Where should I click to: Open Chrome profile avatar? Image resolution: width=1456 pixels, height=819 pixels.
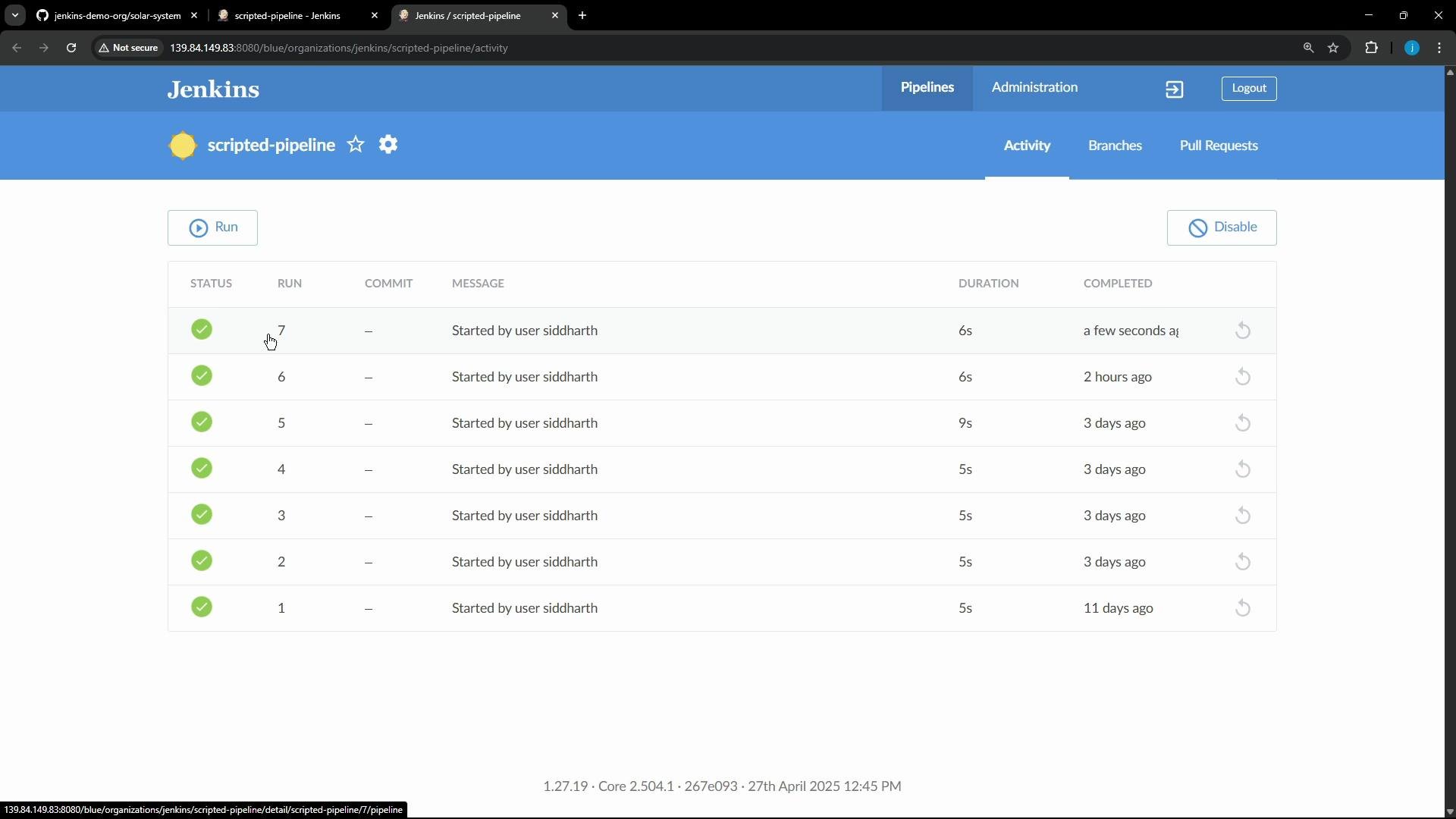coord(1412,48)
